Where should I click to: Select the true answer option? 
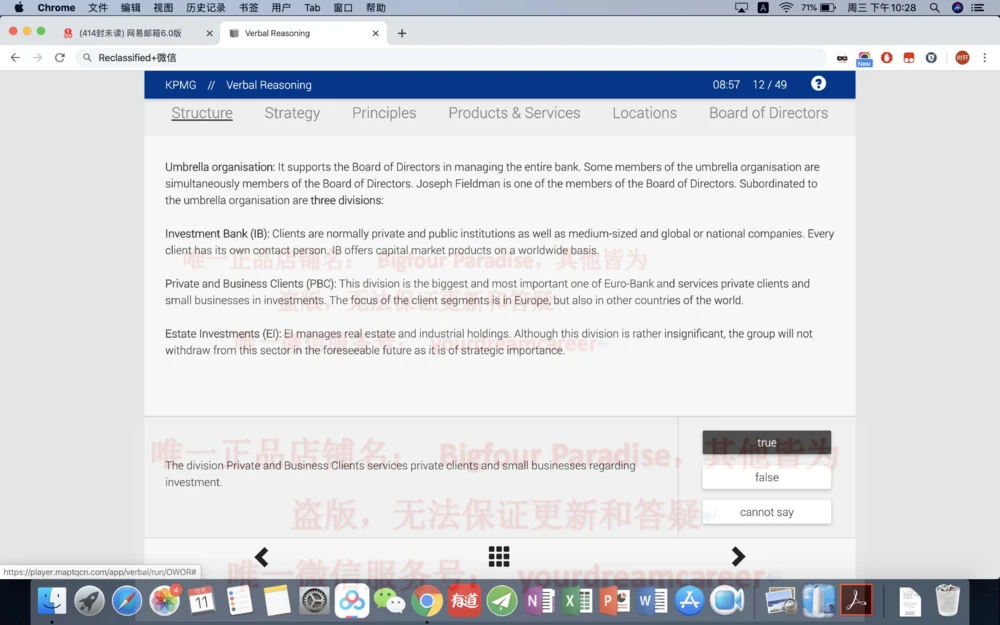tap(766, 441)
